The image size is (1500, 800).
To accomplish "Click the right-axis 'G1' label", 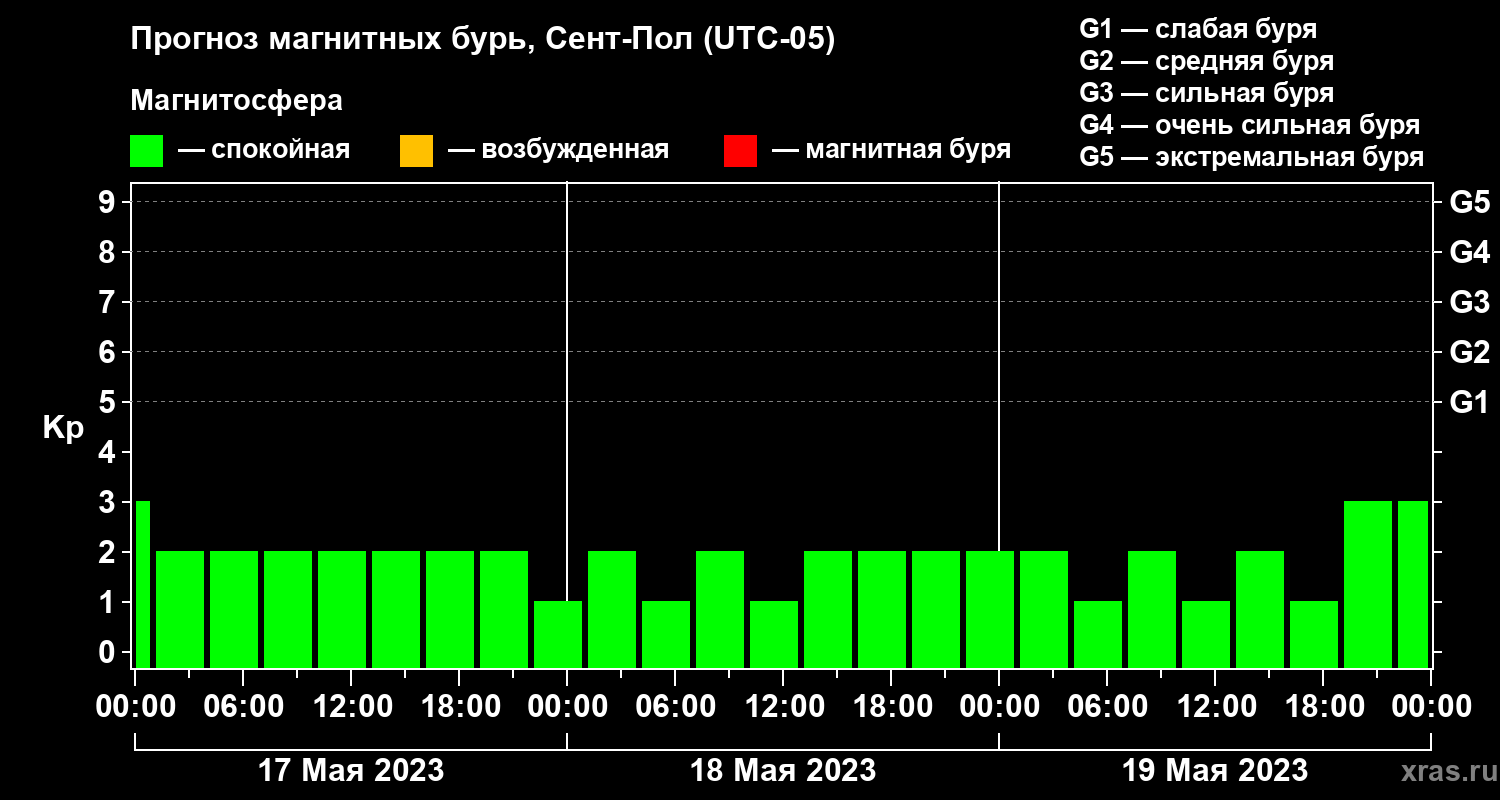I will [x=1469, y=402].
